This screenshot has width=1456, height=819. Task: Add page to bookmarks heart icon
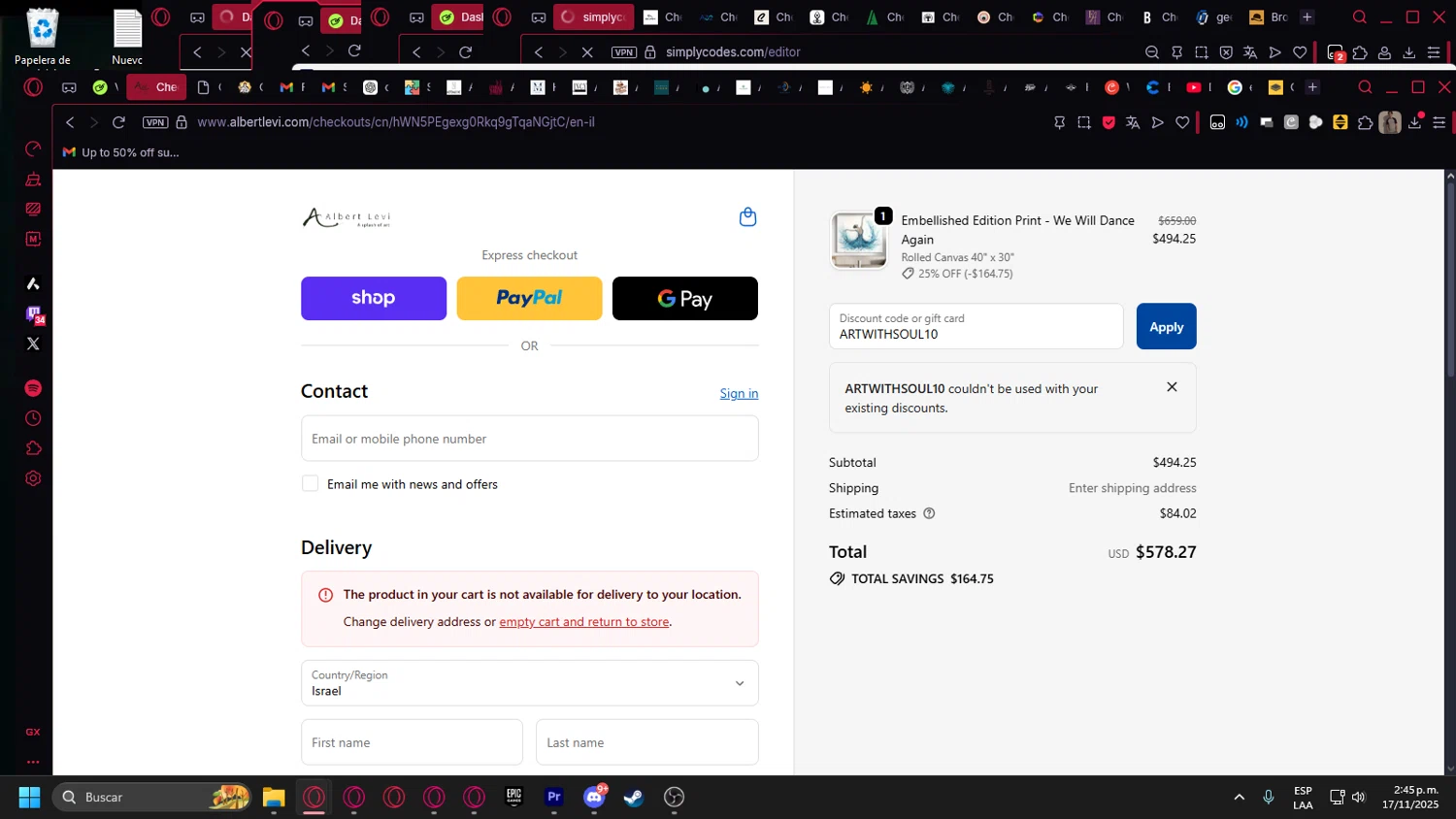click(1182, 122)
